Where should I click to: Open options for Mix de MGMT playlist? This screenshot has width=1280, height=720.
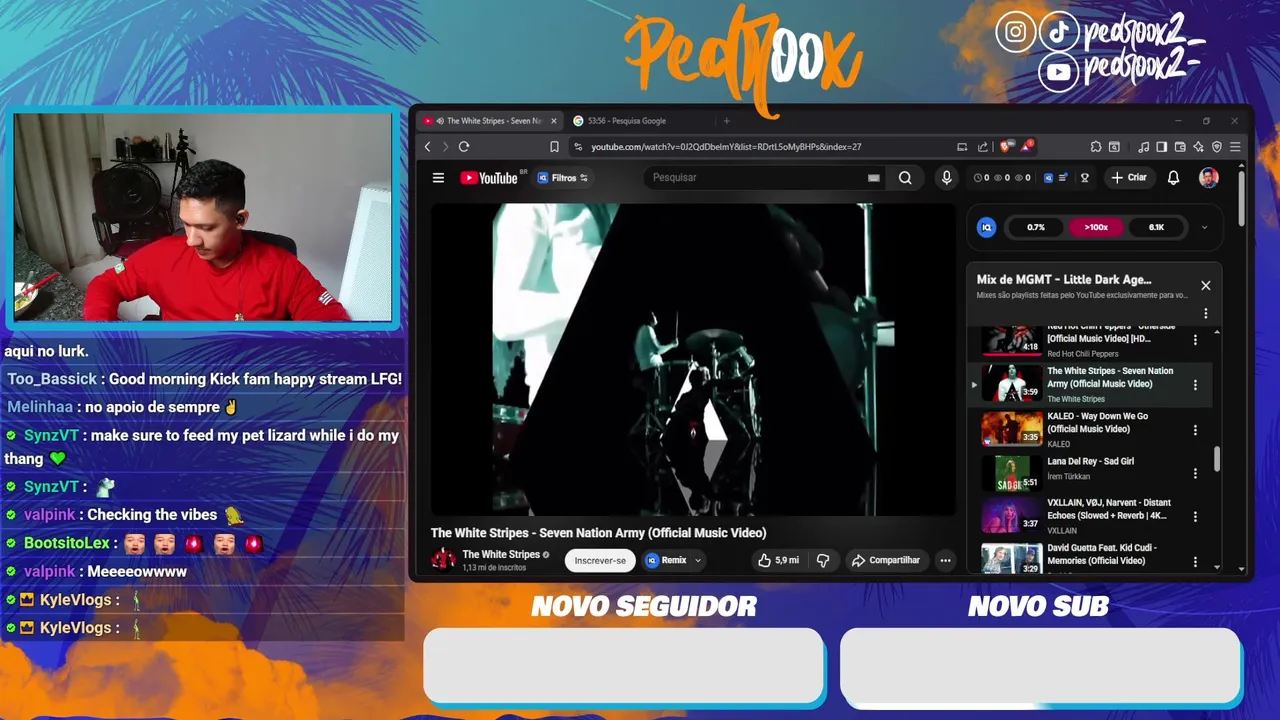(1205, 313)
